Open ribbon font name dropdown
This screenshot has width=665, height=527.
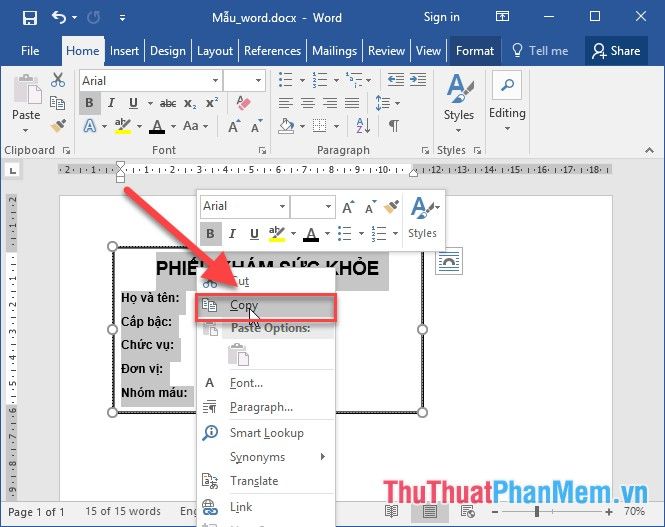[x=215, y=81]
